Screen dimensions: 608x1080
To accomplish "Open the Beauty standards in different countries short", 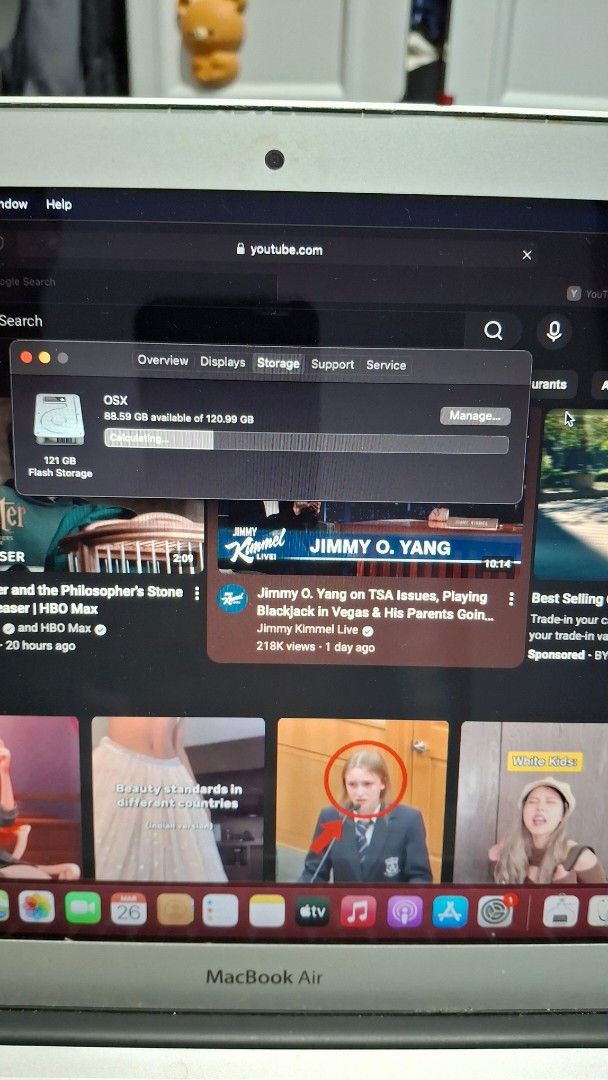I will tap(178, 799).
